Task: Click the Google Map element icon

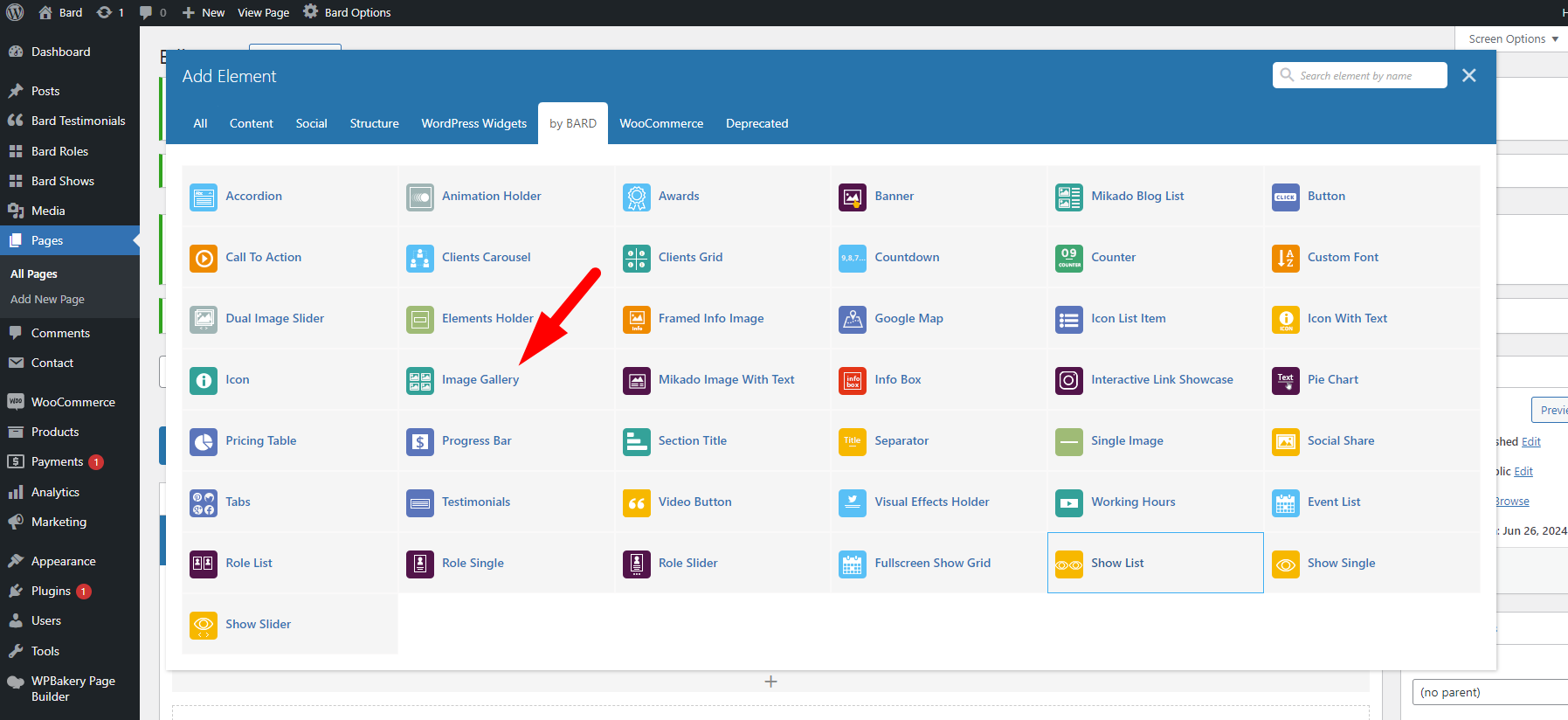Action: (x=853, y=319)
